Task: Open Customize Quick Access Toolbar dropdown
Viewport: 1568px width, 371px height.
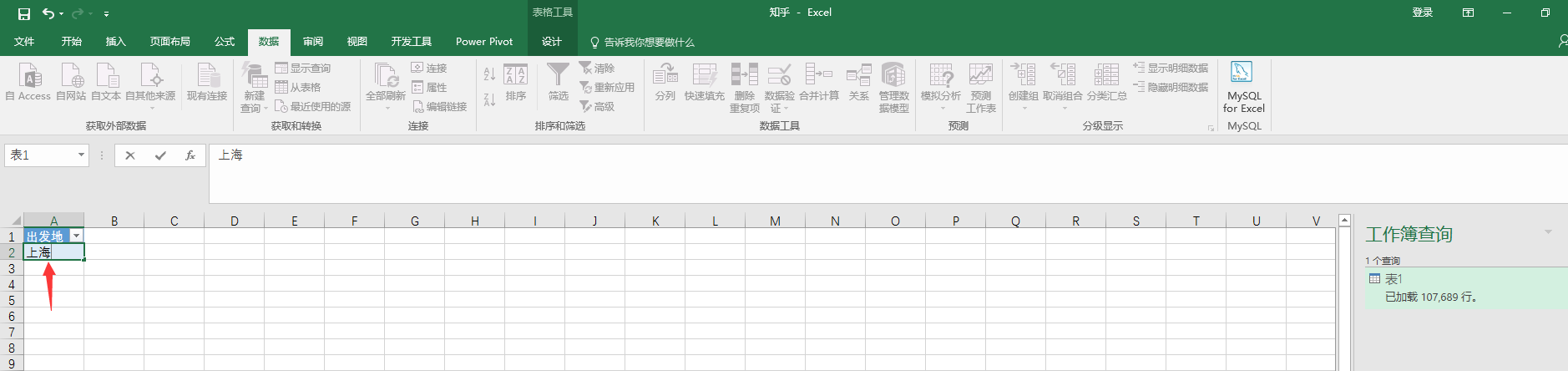Action: pyautogui.click(x=106, y=14)
